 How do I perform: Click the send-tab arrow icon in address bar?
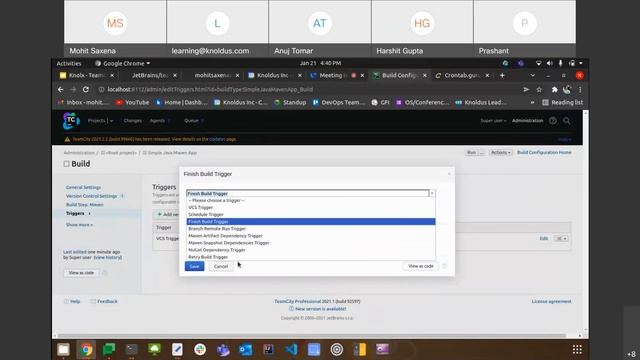[x=526, y=89]
